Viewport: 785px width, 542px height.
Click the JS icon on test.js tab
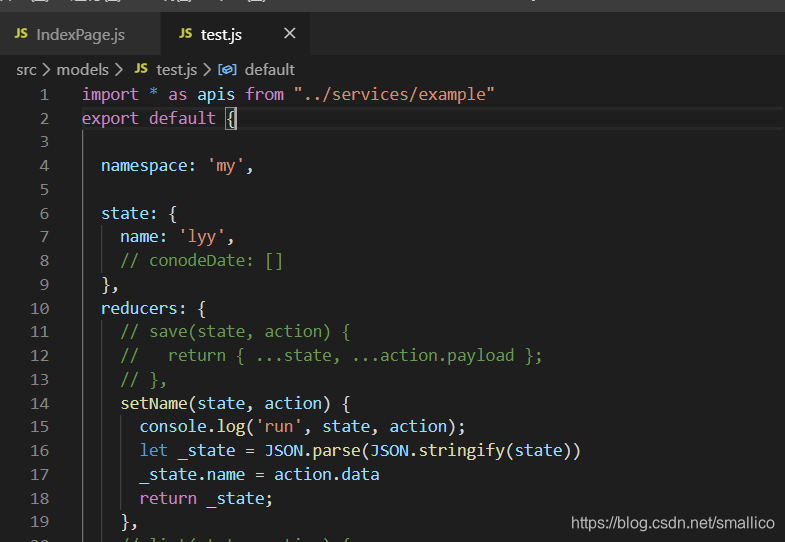click(185, 34)
